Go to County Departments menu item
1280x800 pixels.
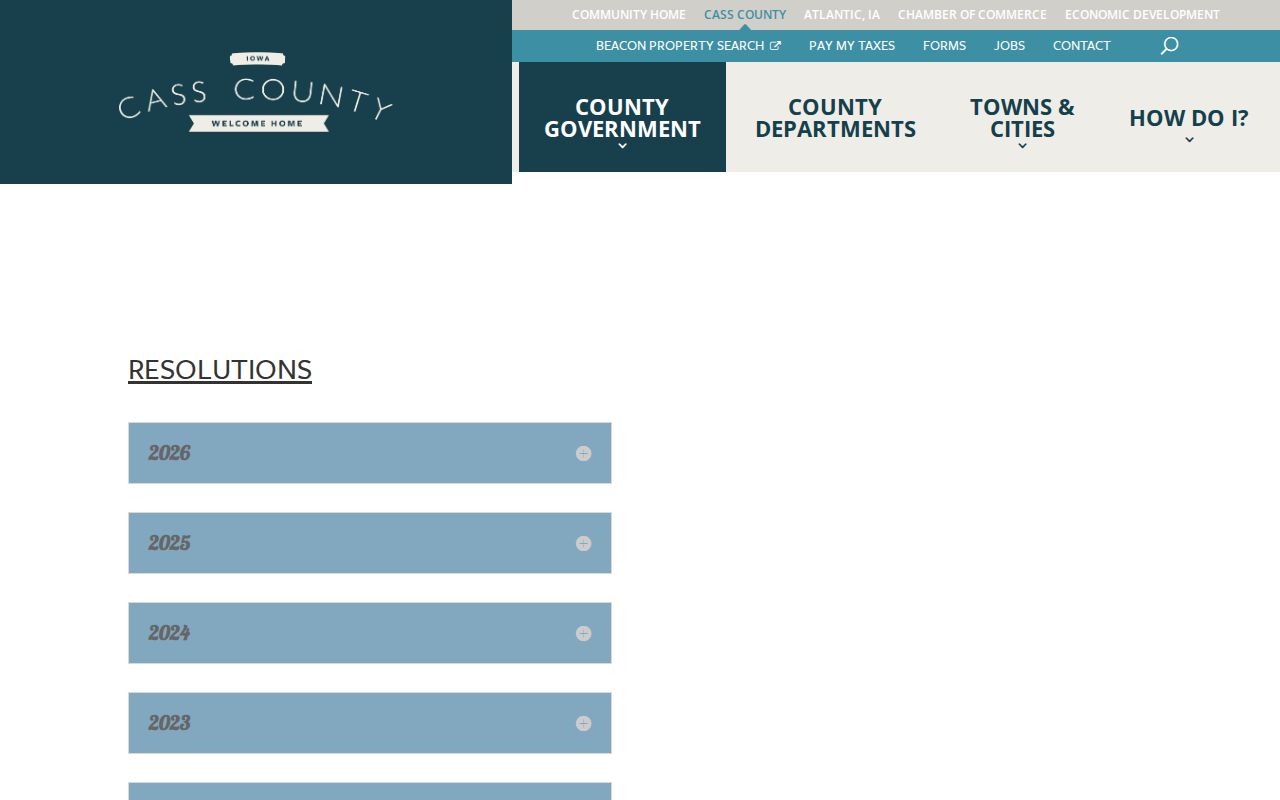[836, 118]
